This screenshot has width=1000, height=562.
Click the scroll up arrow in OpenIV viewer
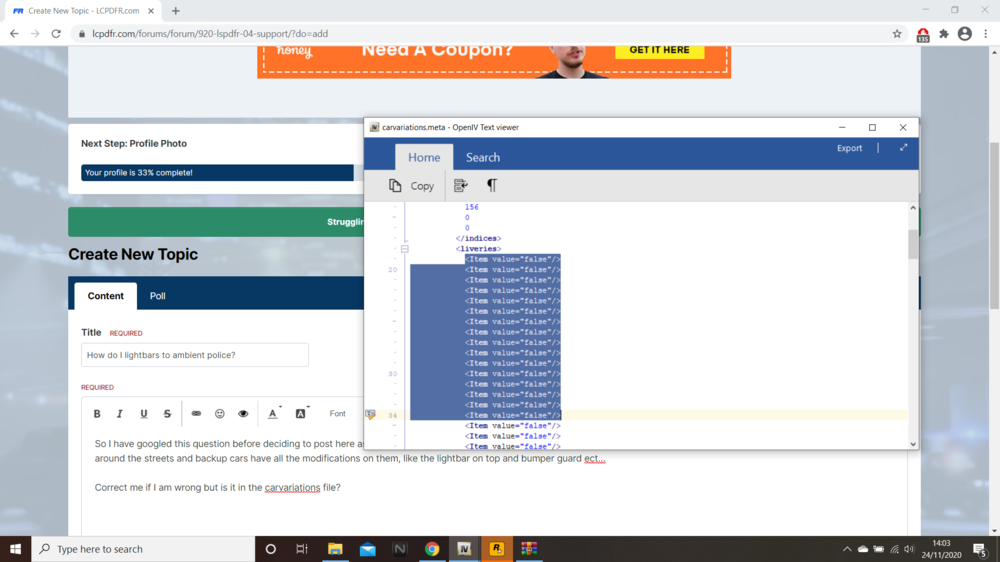[x=913, y=208]
